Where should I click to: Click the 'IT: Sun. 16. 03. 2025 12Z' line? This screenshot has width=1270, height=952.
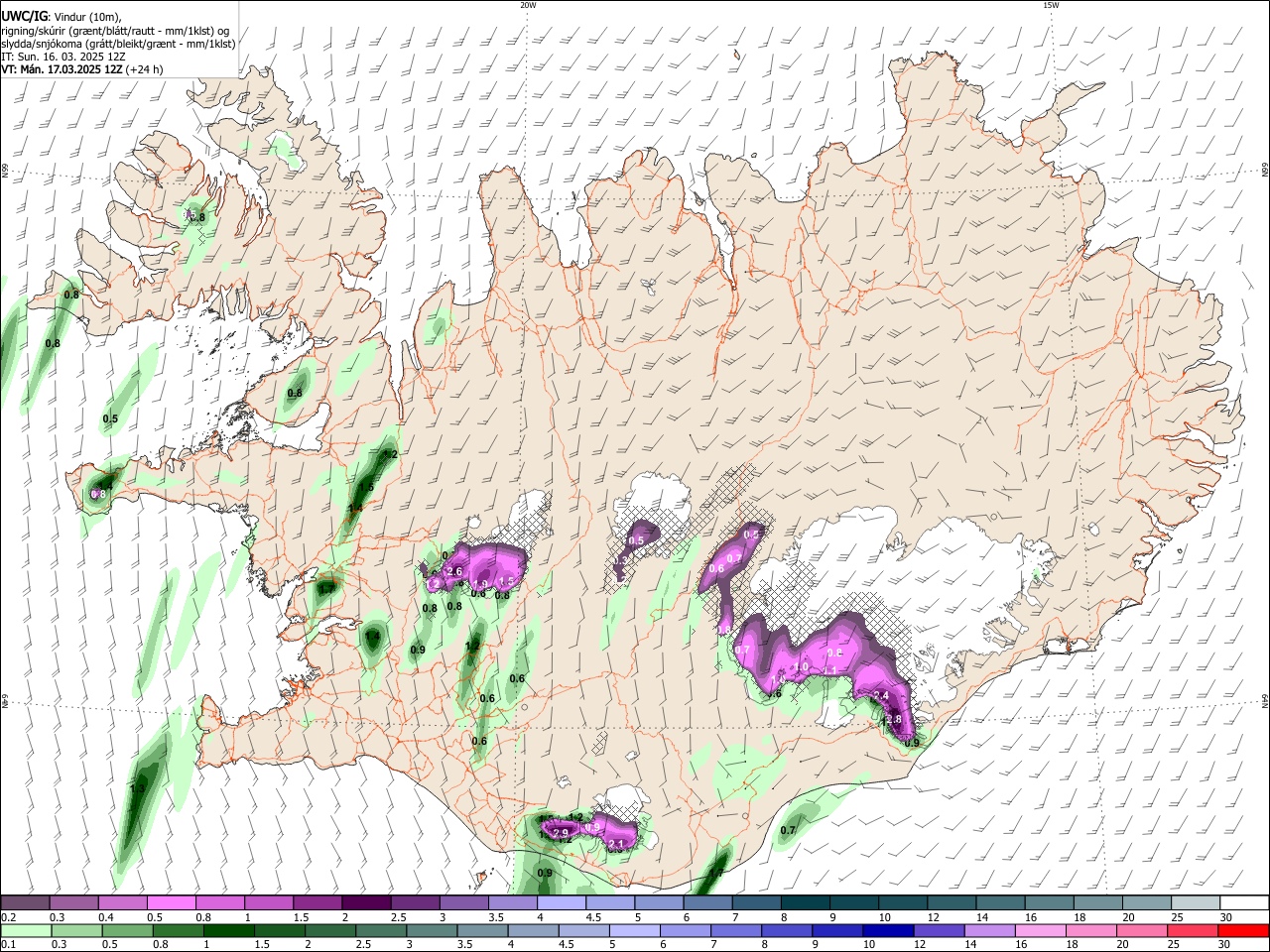(63, 57)
